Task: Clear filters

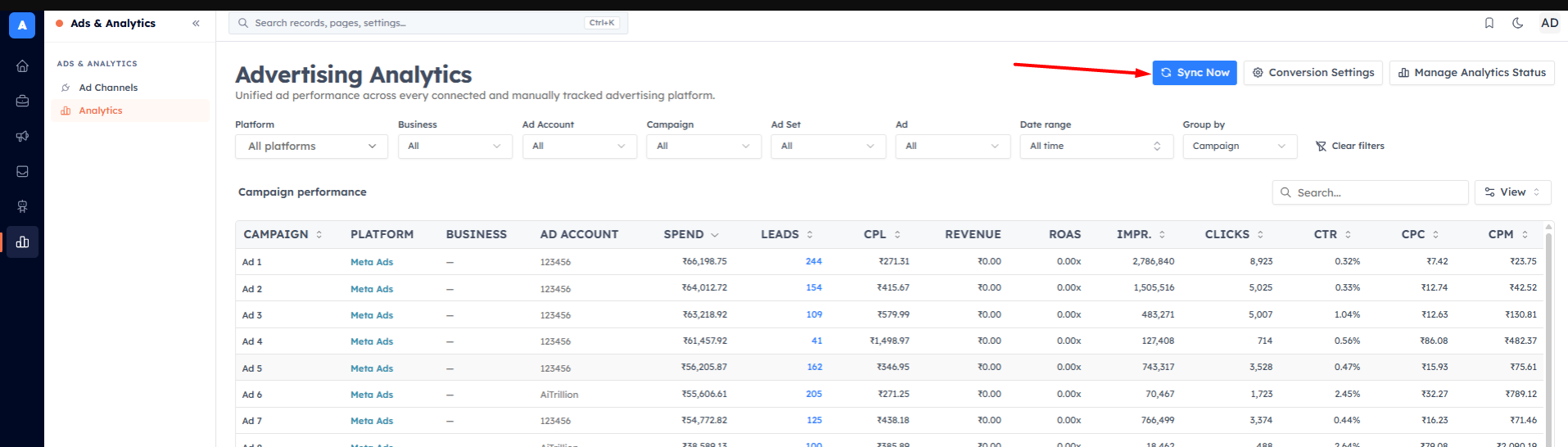Action: coord(1349,146)
